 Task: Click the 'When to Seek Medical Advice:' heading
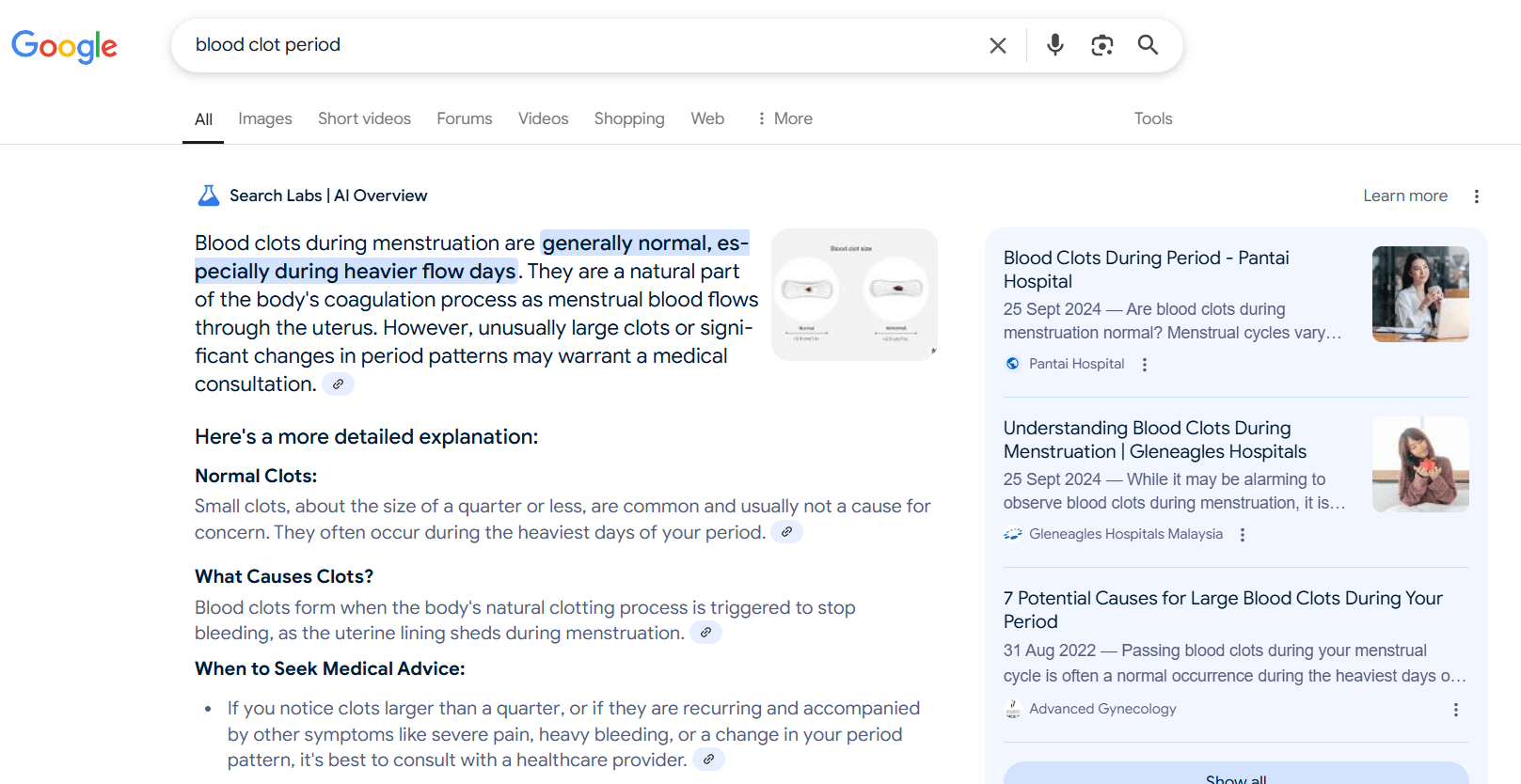pyautogui.click(x=330, y=668)
